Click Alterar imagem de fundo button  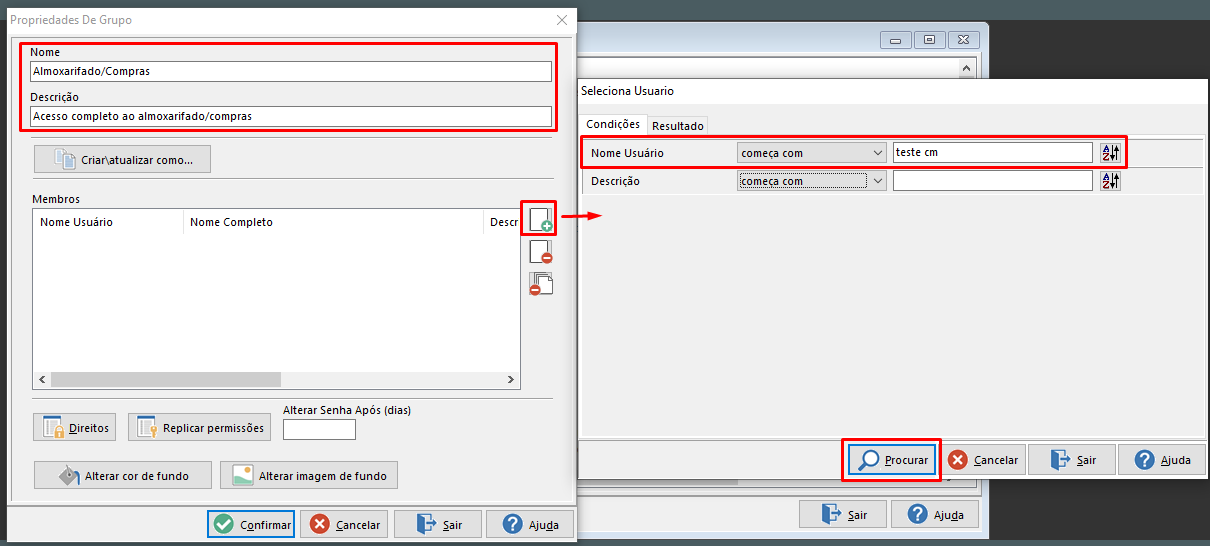click(309, 475)
